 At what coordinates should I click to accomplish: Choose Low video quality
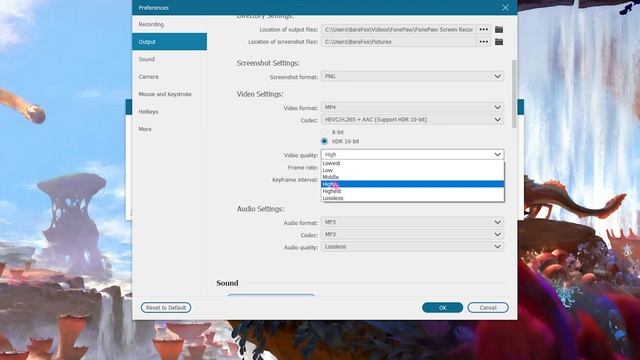pos(412,170)
